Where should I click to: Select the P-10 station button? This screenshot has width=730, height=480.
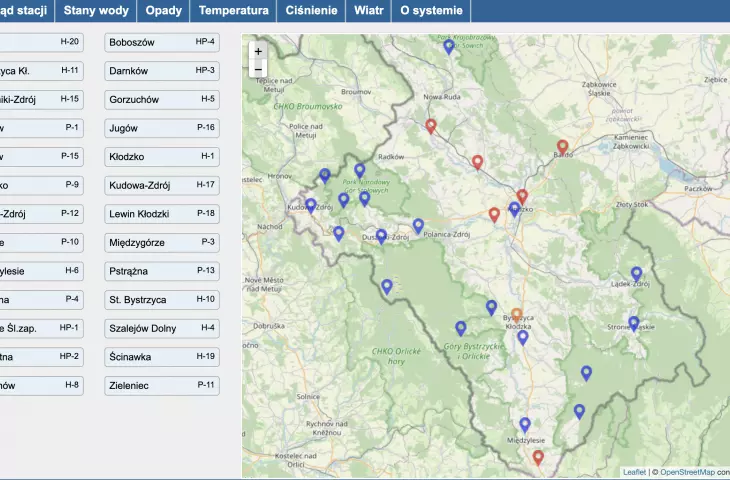(41, 243)
